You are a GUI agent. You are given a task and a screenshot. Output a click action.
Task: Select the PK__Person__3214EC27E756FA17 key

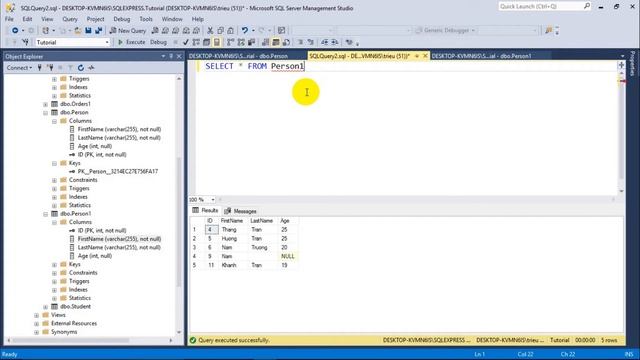click(118, 171)
